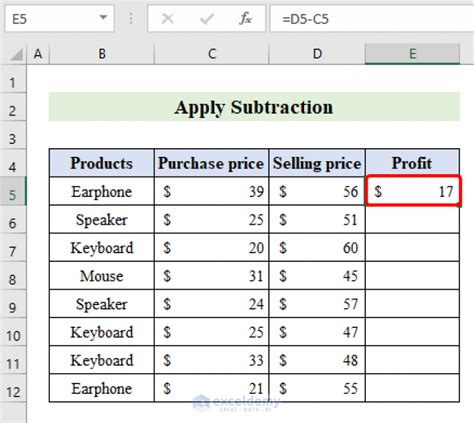Select selling price cell showing $51
This screenshot has height=423, width=474.
317,220
